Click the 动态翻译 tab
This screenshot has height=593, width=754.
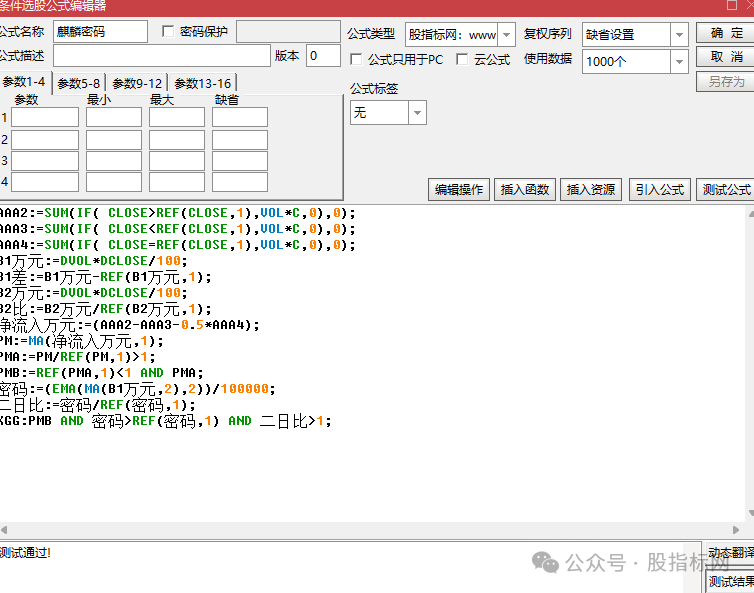[730, 553]
